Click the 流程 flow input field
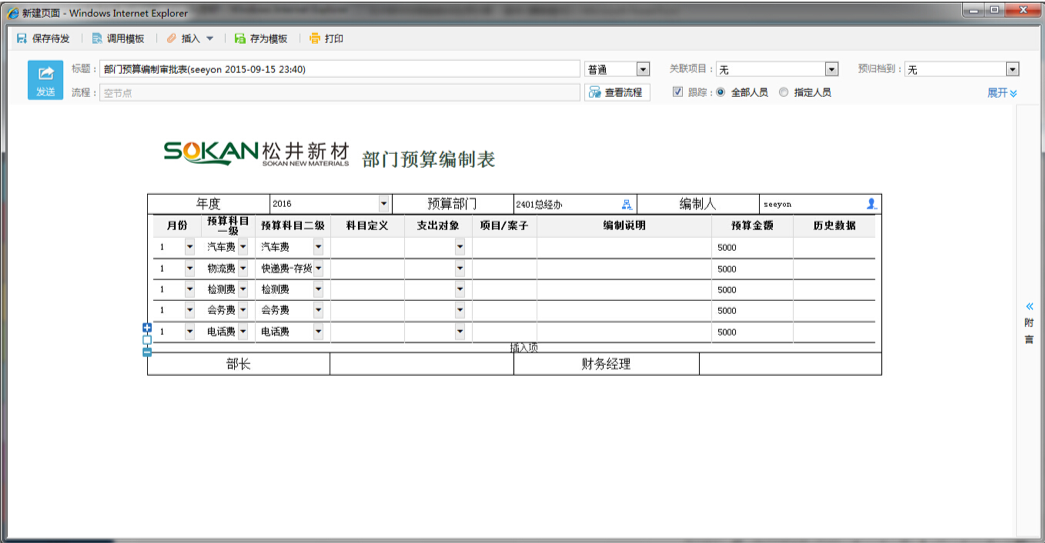Image resolution: width=1045 pixels, height=543 pixels. click(340, 93)
